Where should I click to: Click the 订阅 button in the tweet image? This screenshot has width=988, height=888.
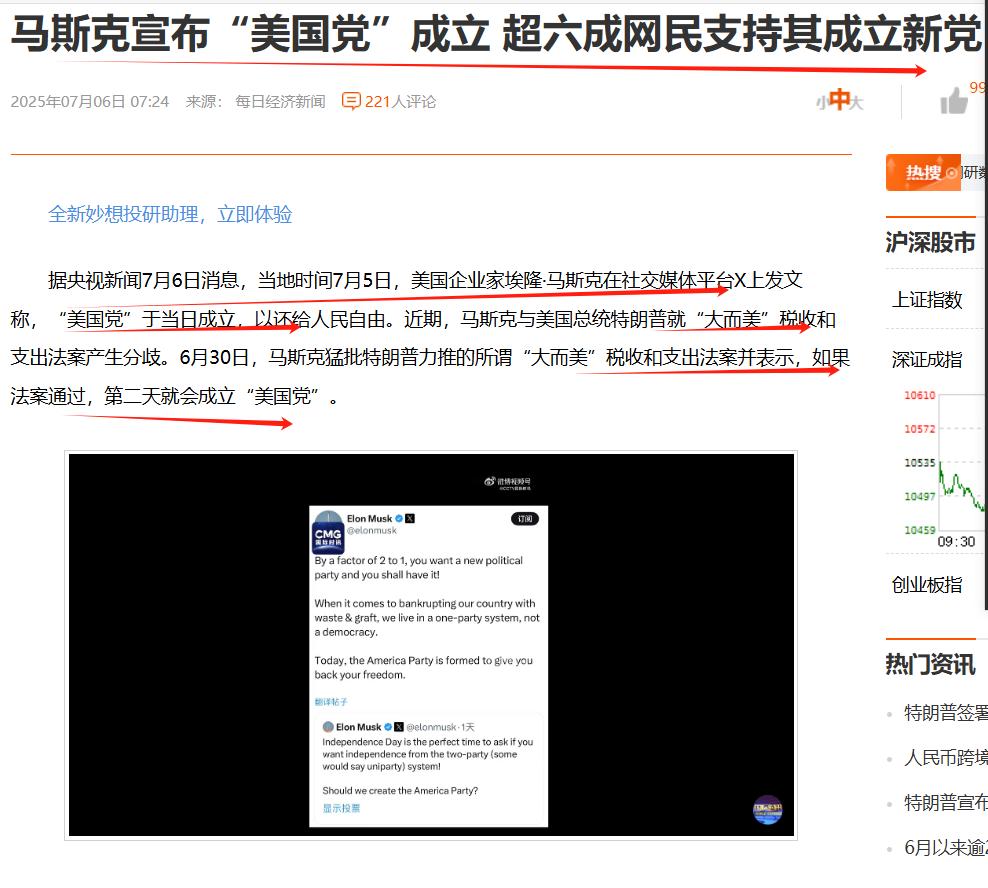525,519
